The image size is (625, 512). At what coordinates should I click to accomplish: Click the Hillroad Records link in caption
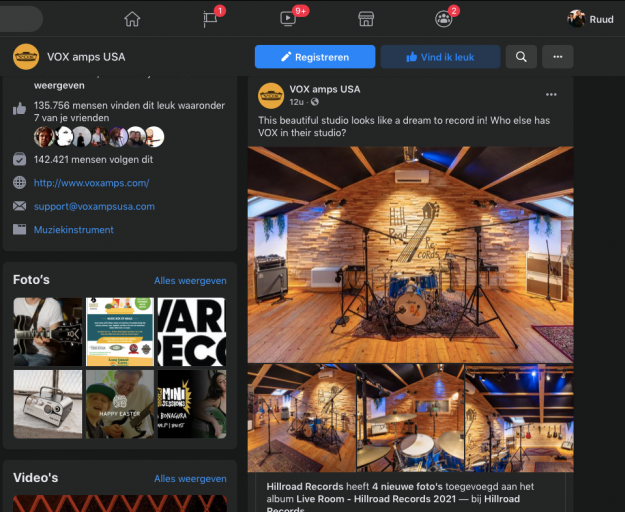305,486
